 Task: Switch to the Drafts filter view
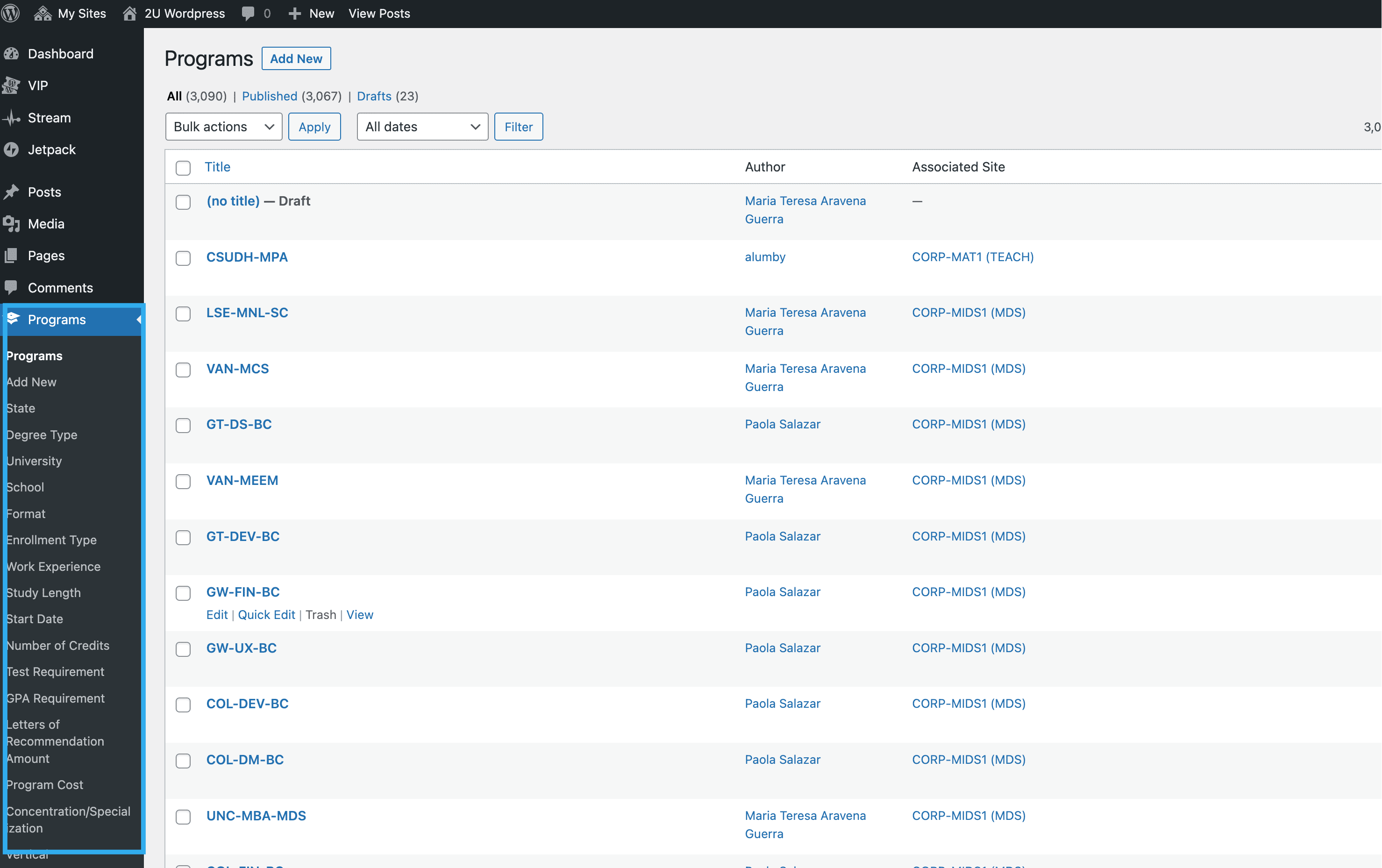[x=374, y=96]
